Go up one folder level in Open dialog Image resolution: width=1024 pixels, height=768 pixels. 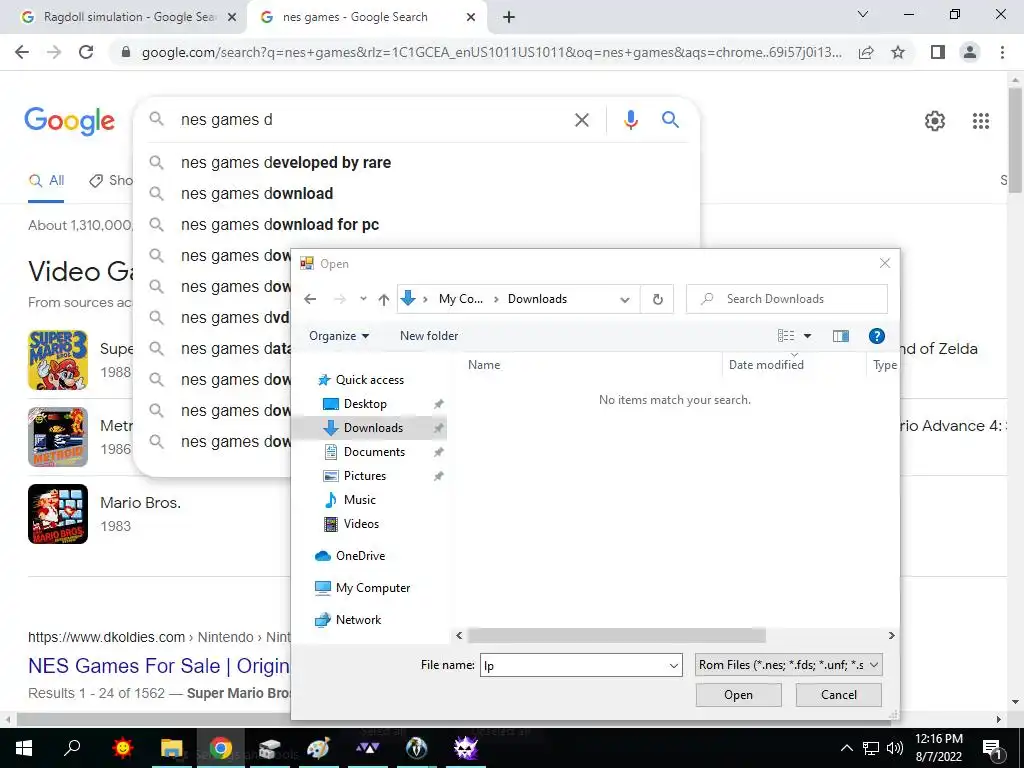coord(383,299)
